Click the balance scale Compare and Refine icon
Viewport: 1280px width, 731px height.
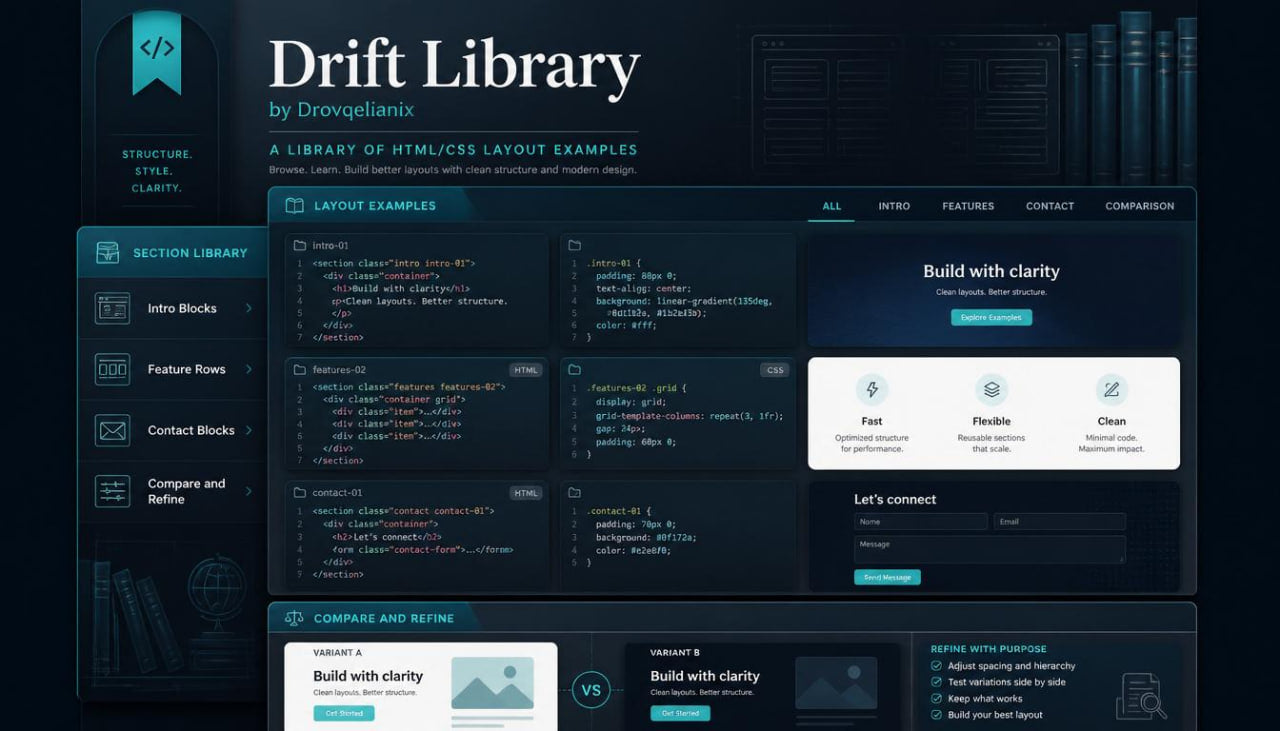pos(294,619)
